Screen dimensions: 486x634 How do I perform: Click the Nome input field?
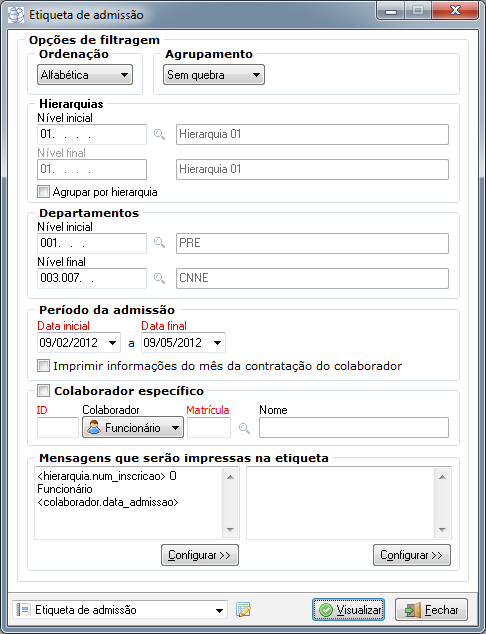[354, 428]
